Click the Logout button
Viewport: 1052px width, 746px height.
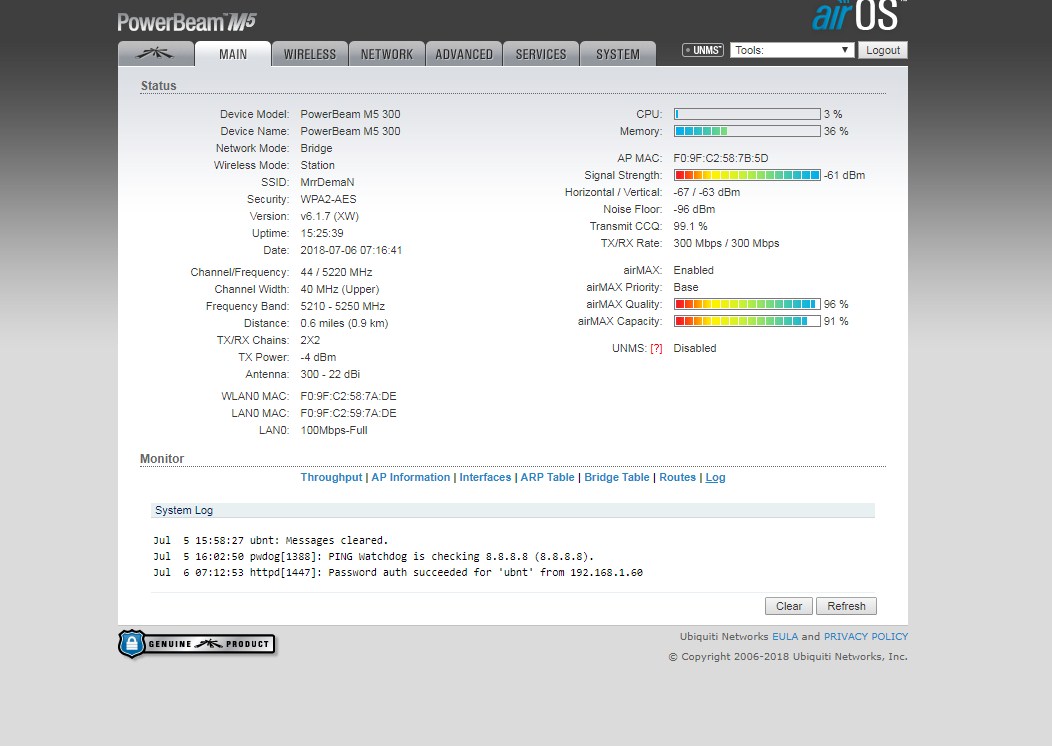882,50
